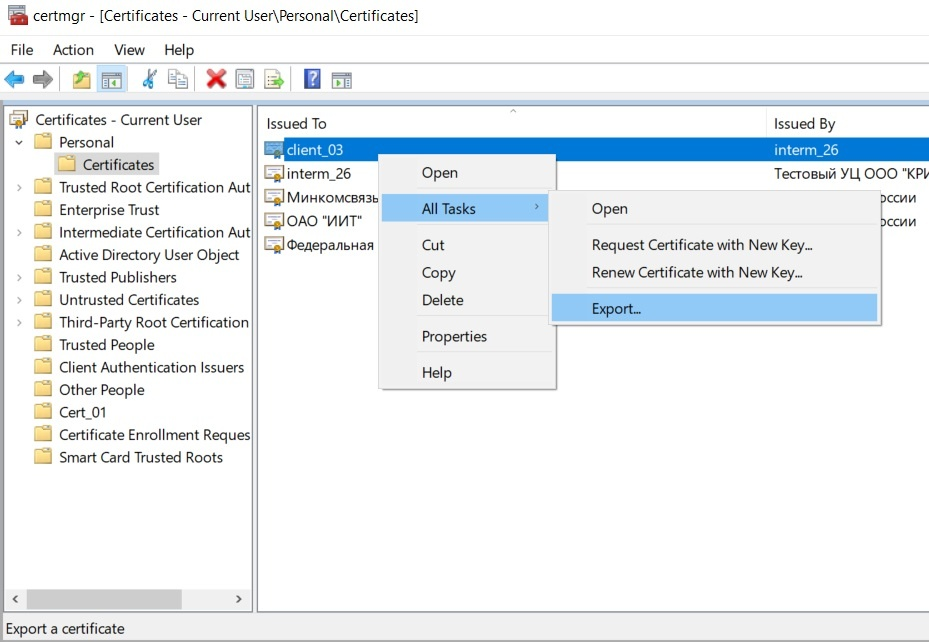Expand the Untrusted Certificates node

[x=19, y=300]
